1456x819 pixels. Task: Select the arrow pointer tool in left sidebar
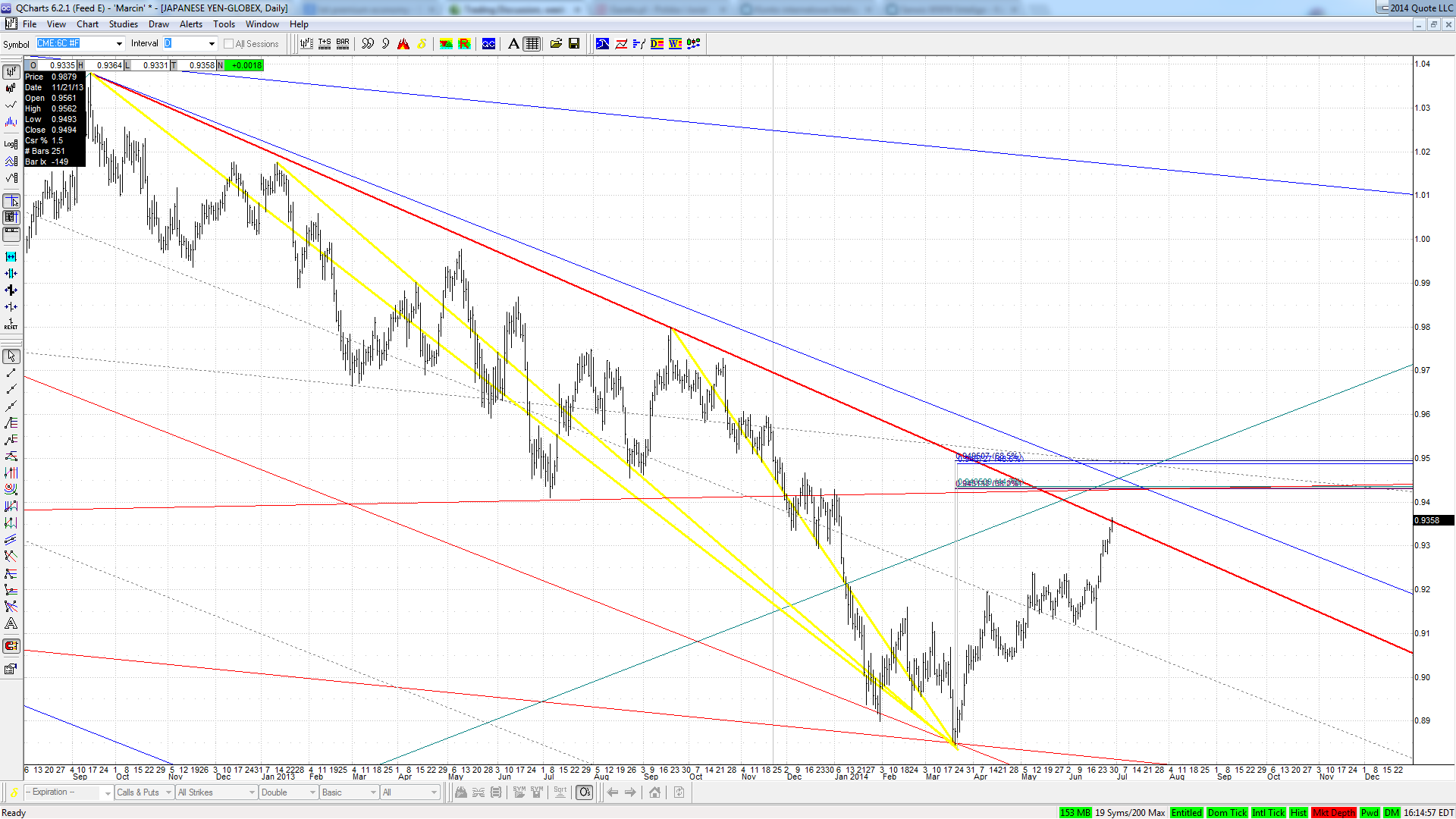(11, 356)
